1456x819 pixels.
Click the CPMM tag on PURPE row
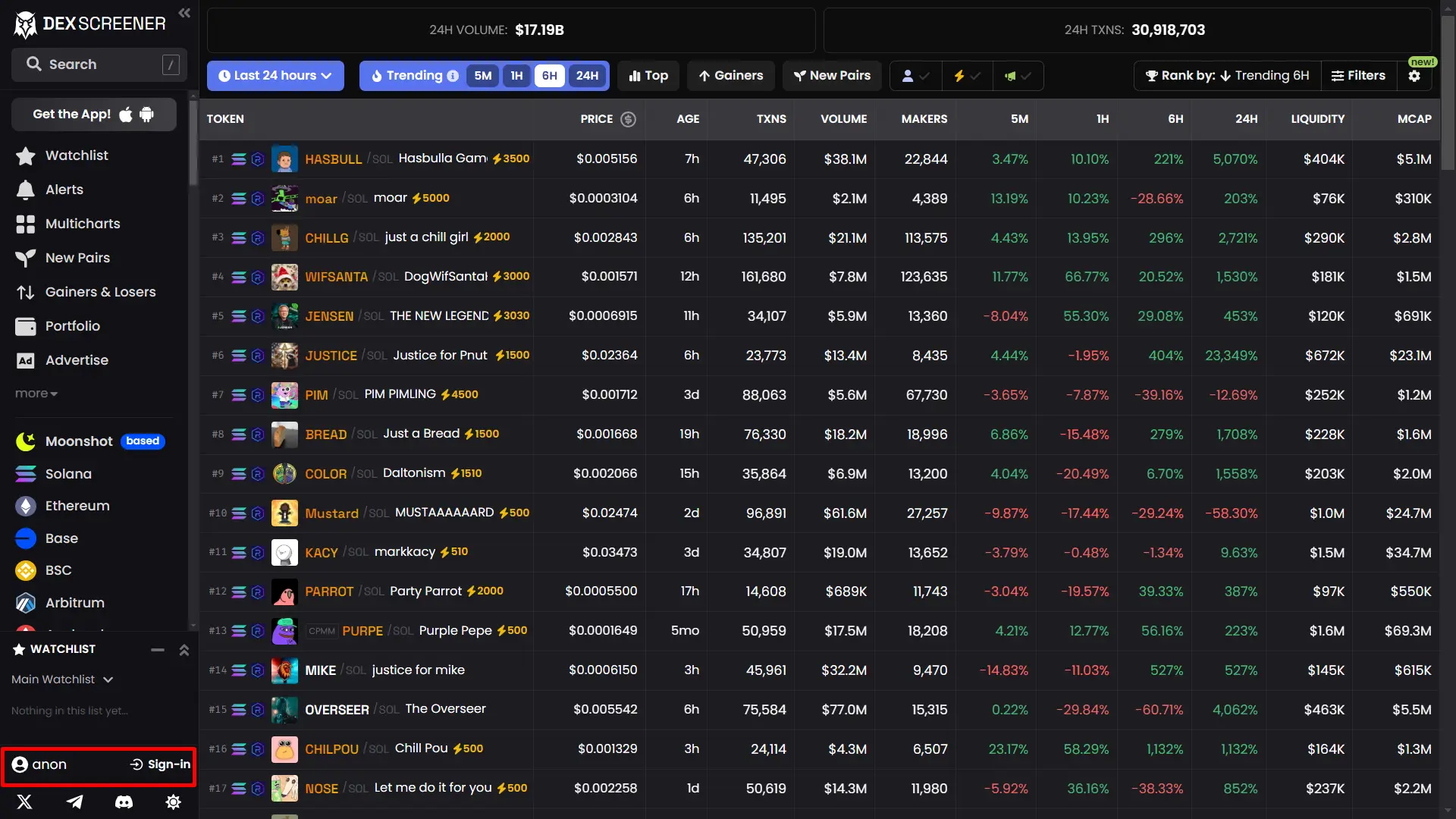(322, 631)
